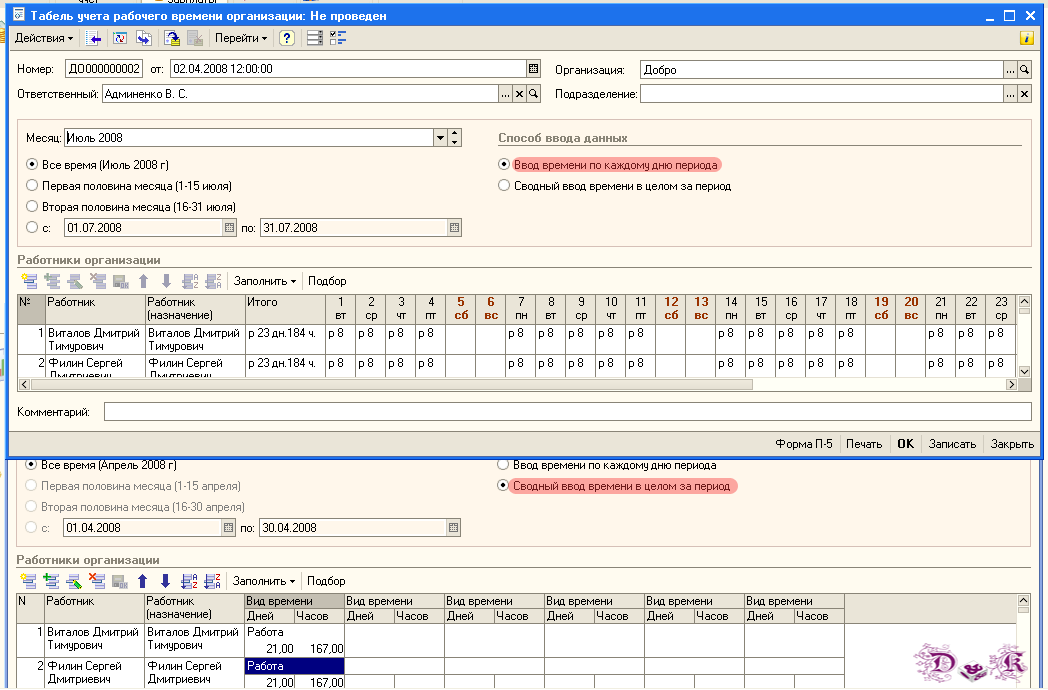Image resolution: width=1048 pixels, height=690 pixels.
Task: Open calendar for end date 31.07.2008
Action: point(454,228)
